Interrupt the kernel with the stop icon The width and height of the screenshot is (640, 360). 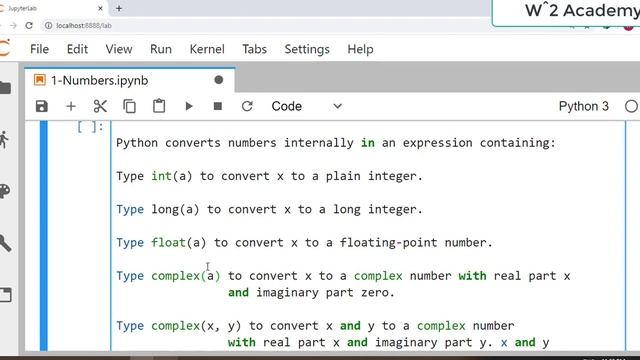(x=218, y=107)
